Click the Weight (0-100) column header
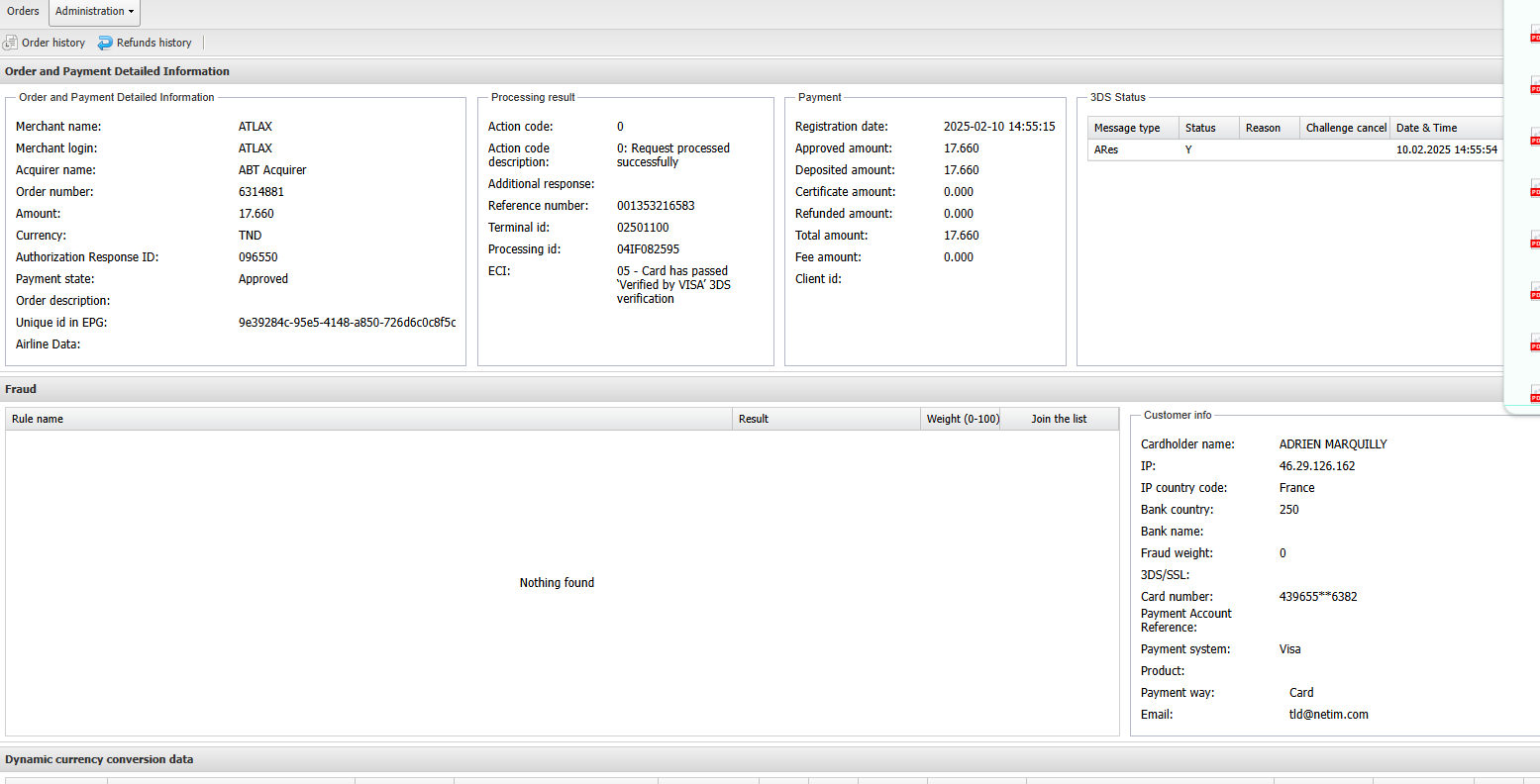1540x784 pixels. pyautogui.click(x=962, y=419)
